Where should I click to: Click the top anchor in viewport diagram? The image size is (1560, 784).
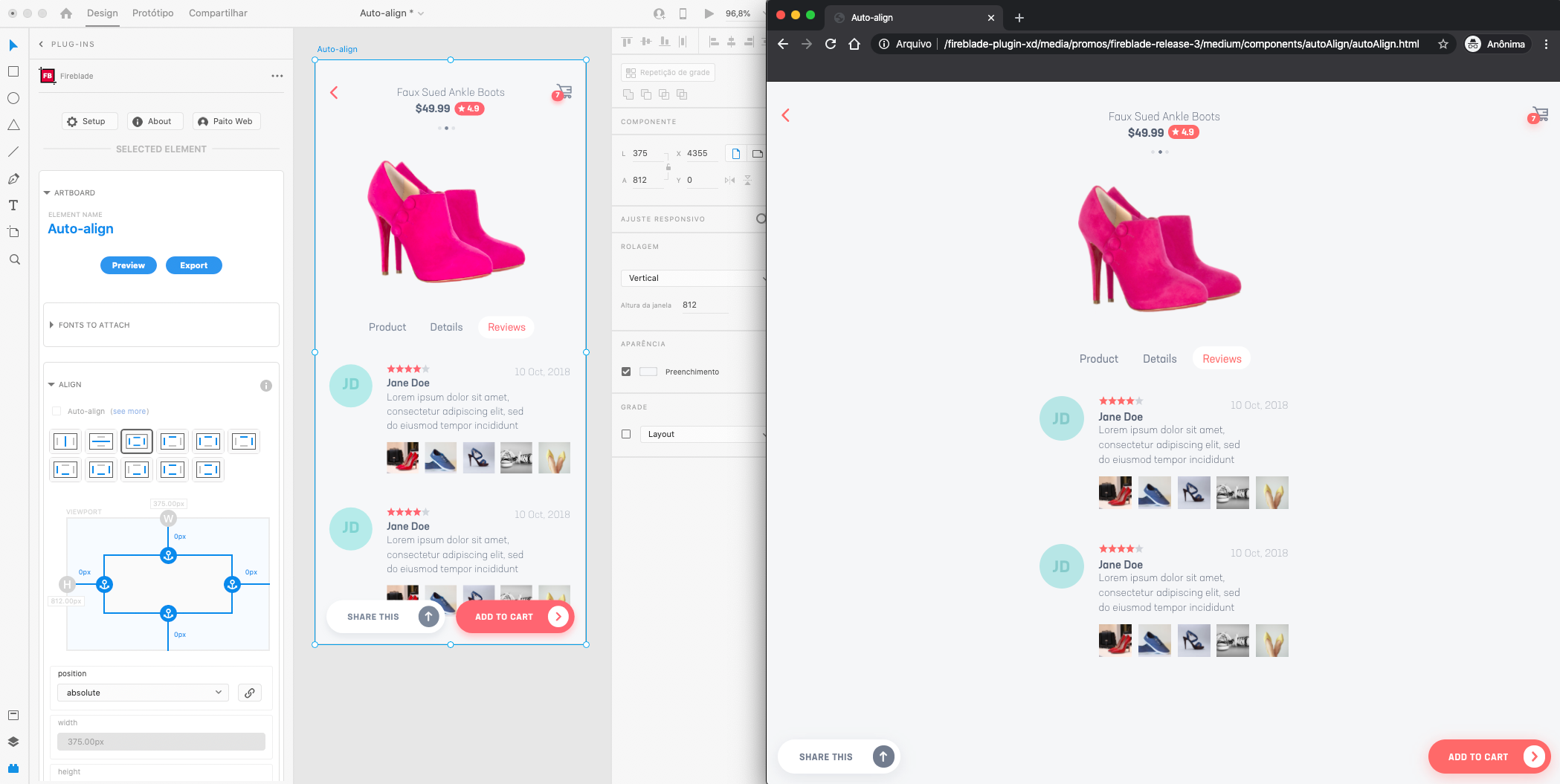169,555
